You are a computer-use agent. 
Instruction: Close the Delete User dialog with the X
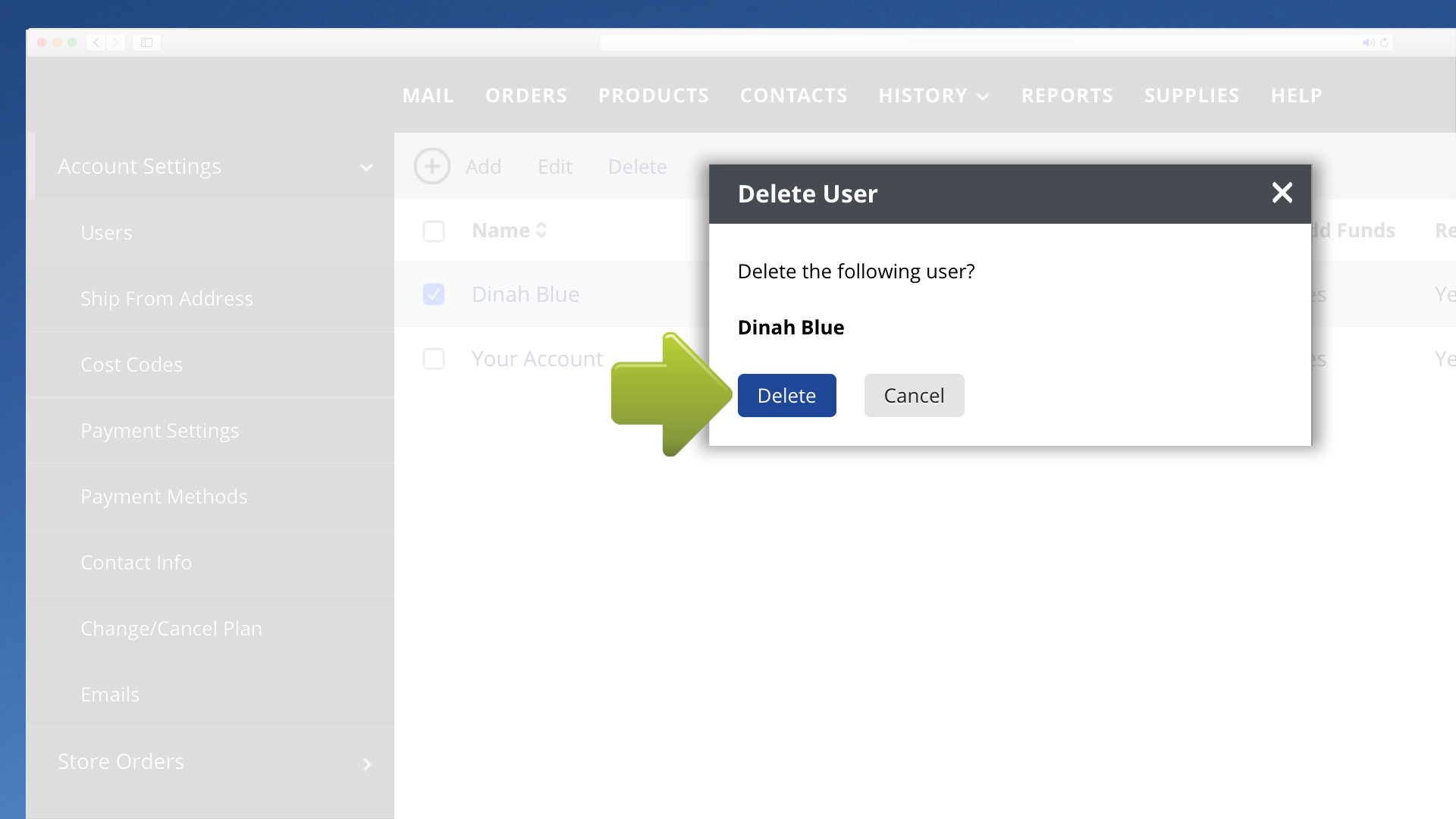click(1282, 193)
